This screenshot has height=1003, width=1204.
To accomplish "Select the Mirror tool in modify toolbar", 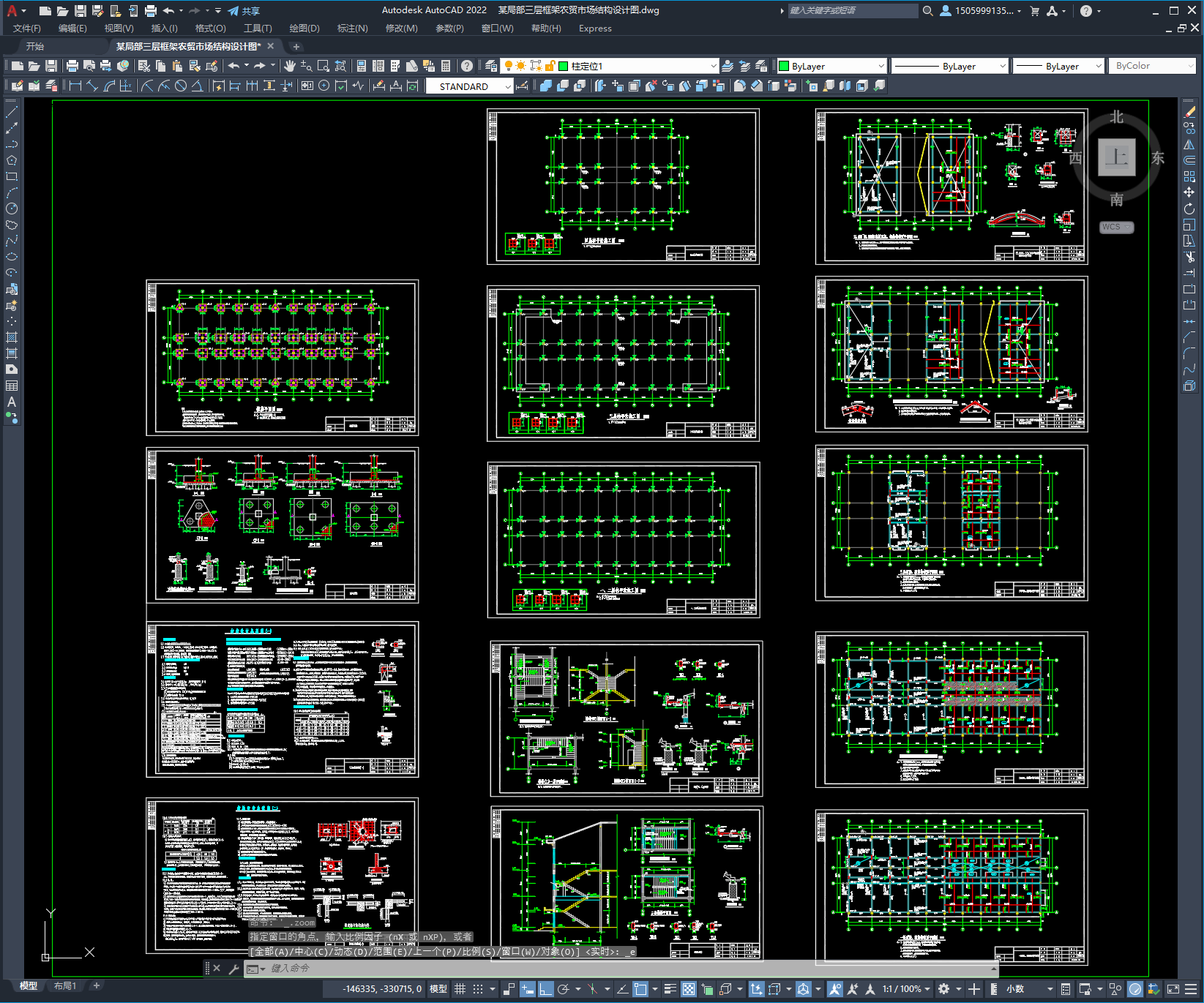I will (x=1189, y=144).
